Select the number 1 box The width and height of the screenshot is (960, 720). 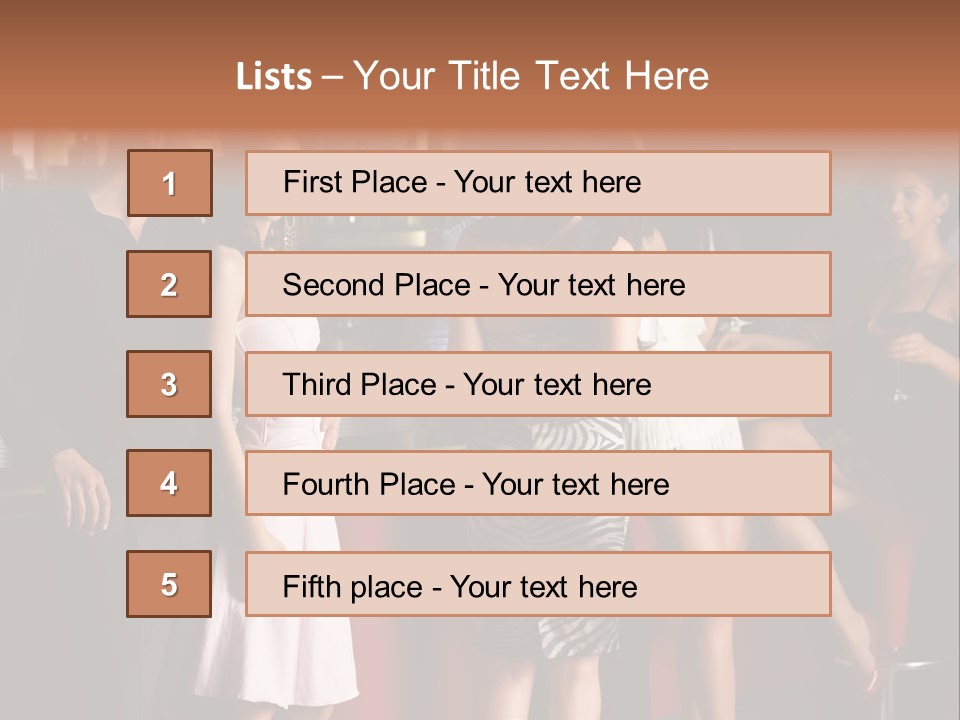[x=170, y=183]
